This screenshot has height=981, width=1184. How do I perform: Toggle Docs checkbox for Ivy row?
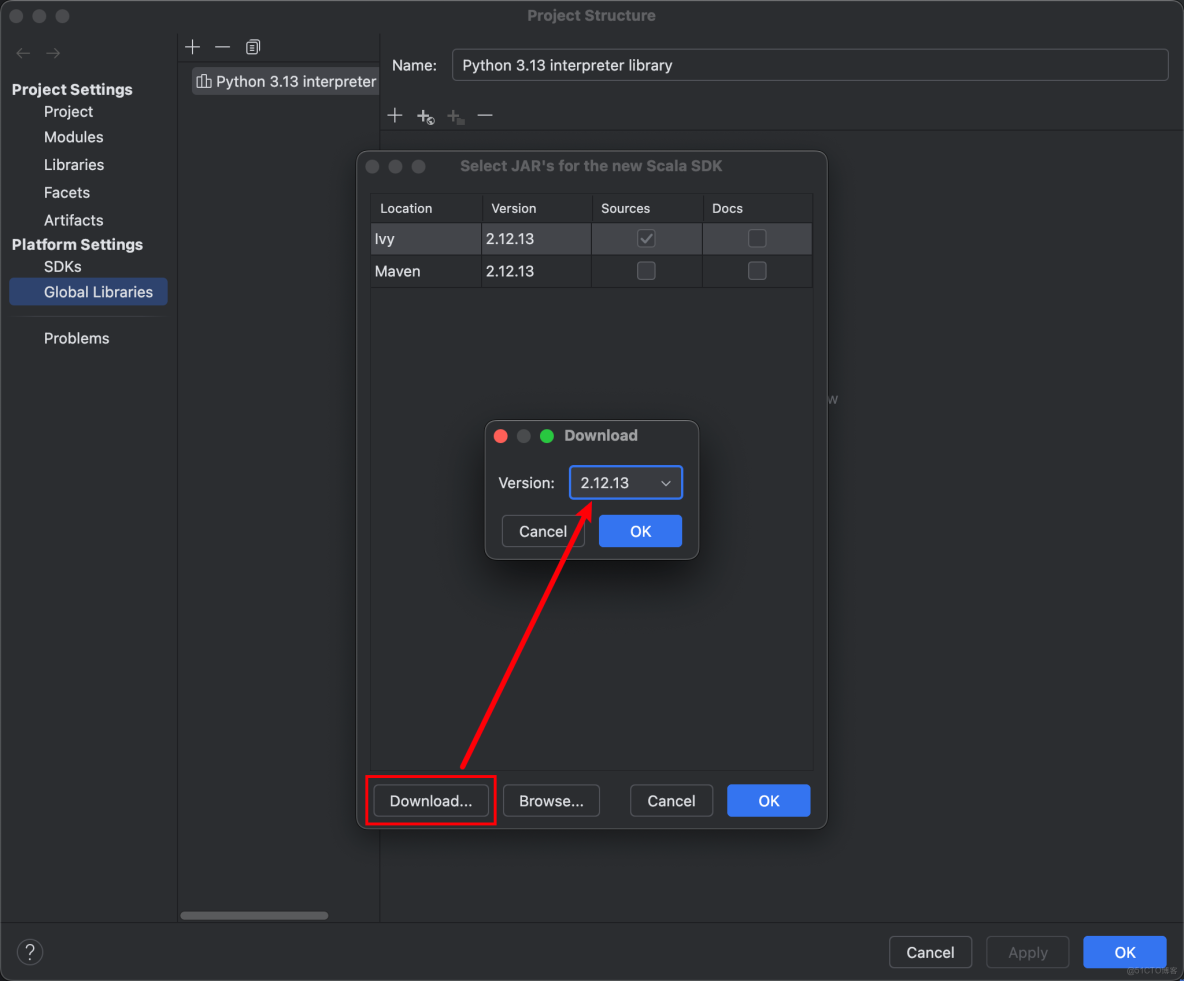757,239
